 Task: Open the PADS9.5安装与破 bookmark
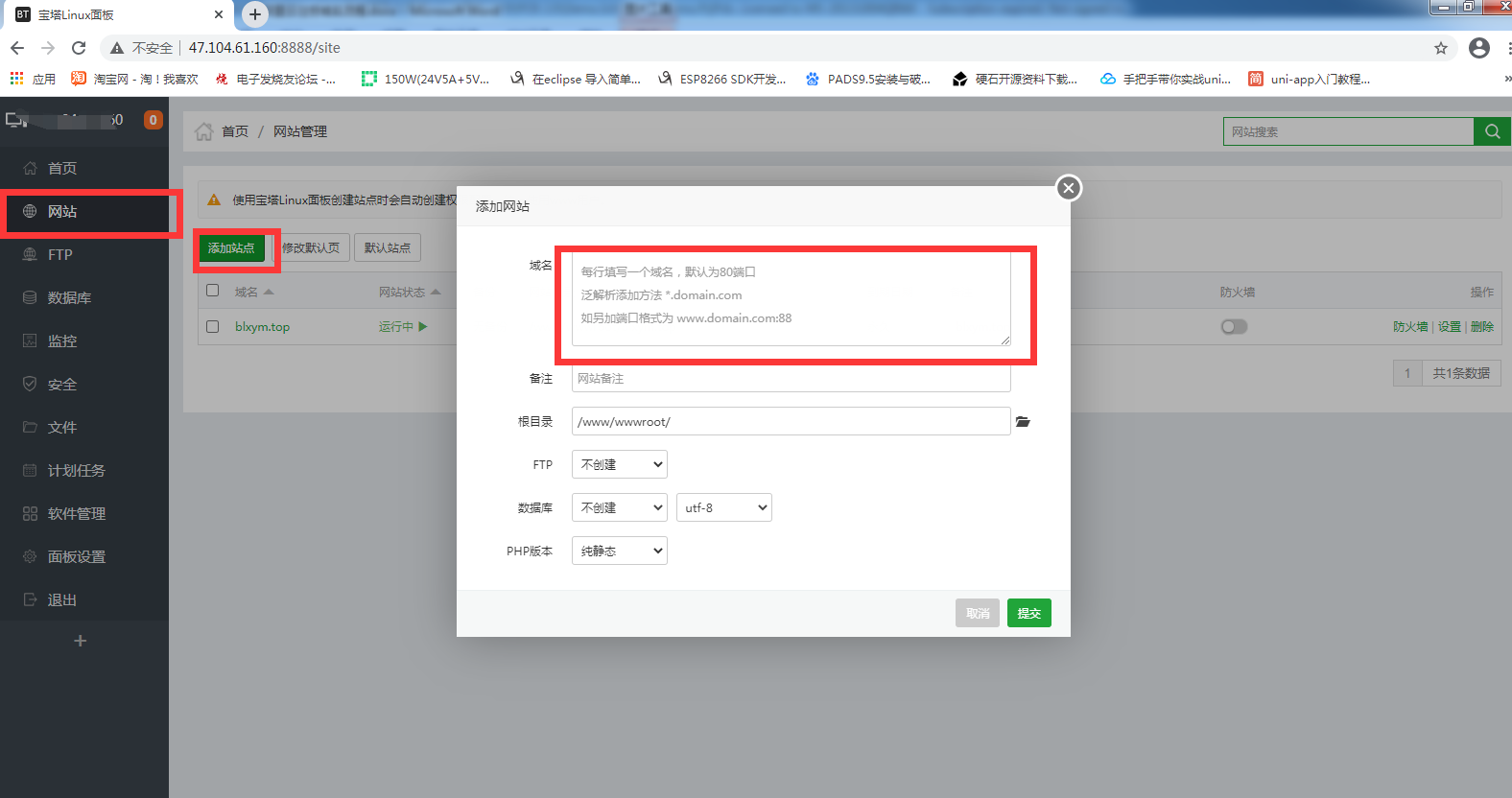click(868, 79)
